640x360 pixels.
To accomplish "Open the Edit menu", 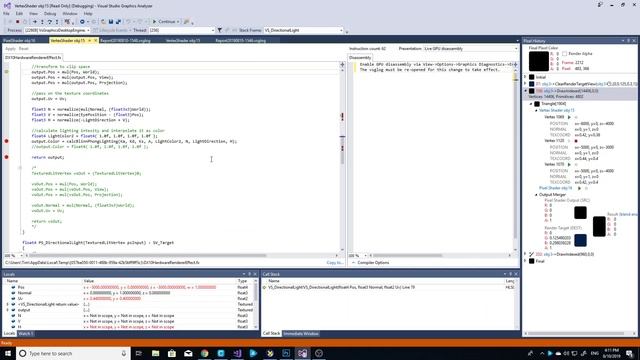I will [19, 13].
